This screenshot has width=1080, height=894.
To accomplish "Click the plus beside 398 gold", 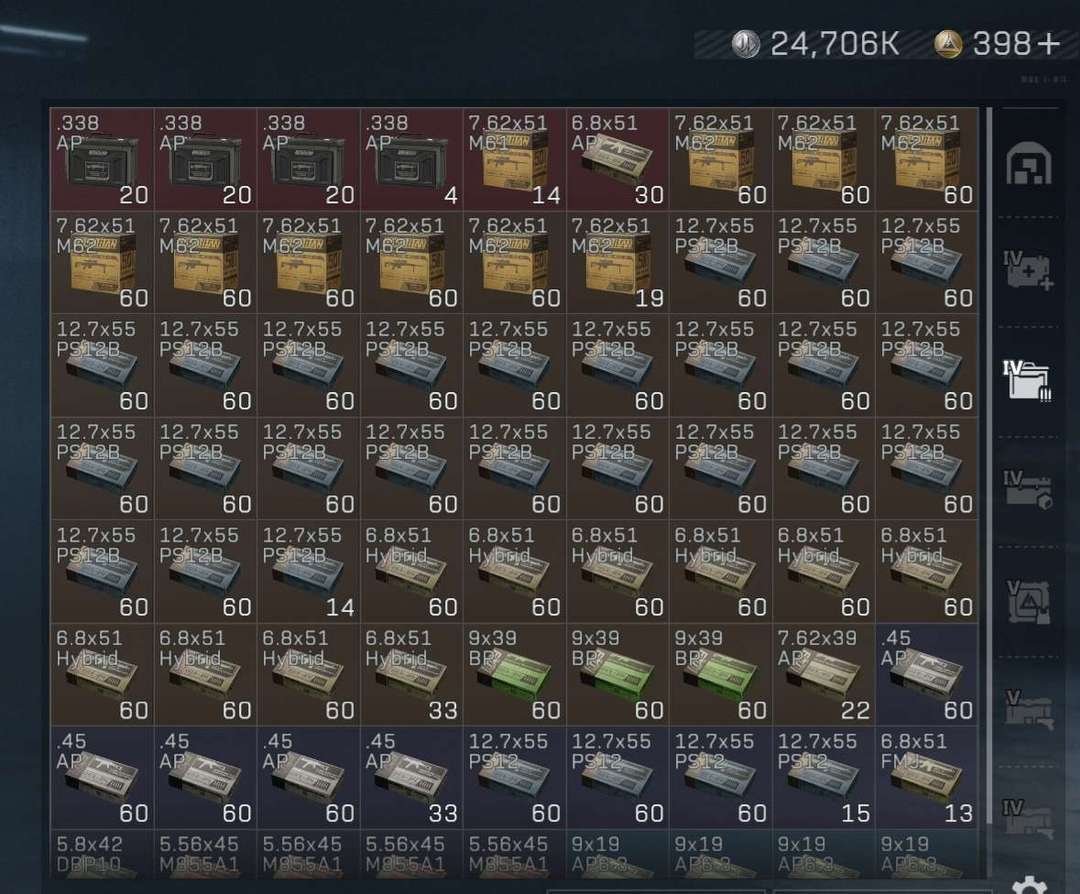I will click(x=1048, y=45).
